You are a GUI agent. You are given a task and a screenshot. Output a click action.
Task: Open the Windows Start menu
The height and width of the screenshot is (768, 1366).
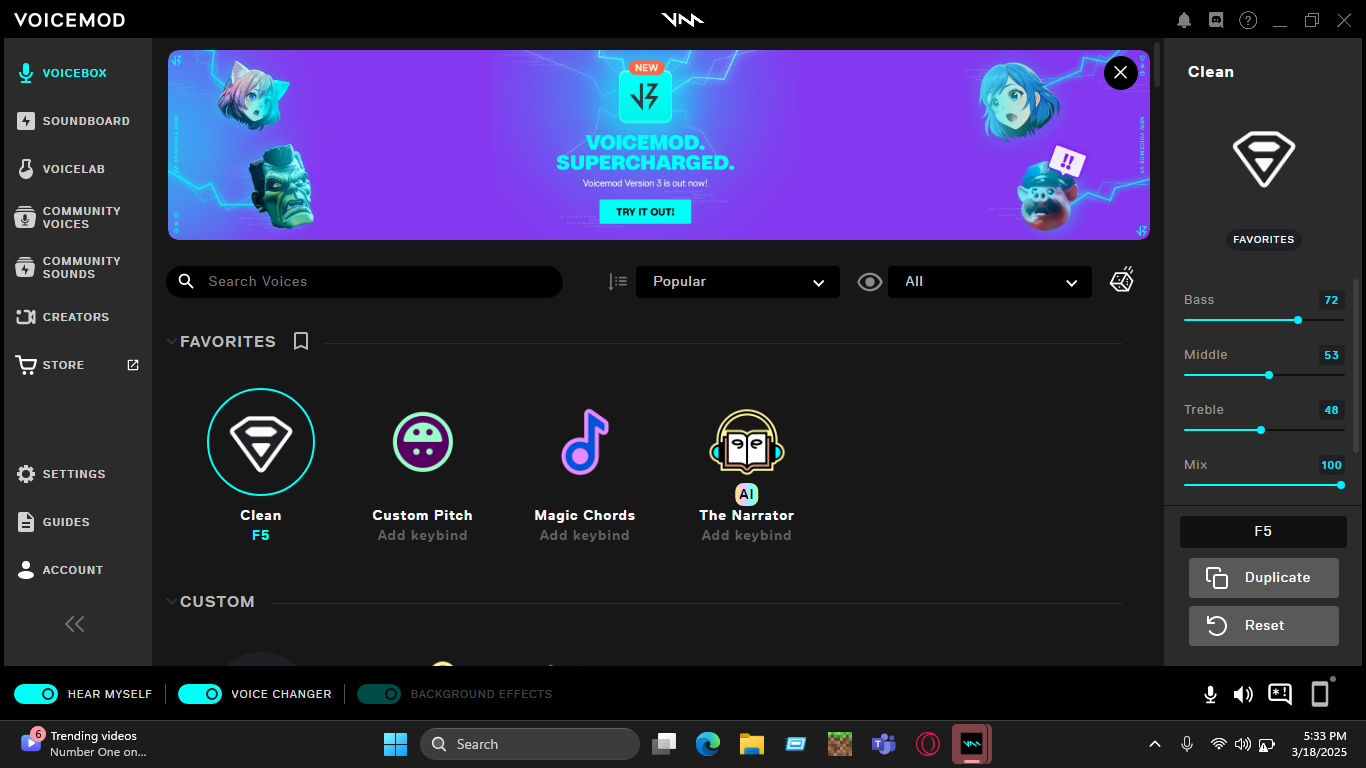pyautogui.click(x=395, y=744)
